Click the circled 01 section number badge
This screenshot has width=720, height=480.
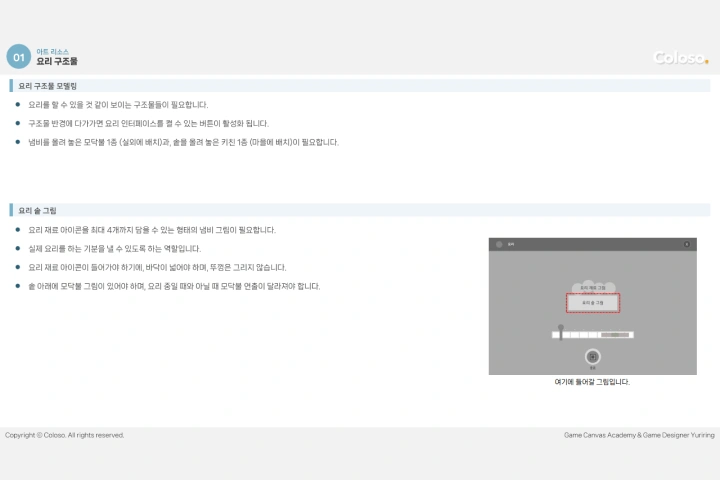19,56
